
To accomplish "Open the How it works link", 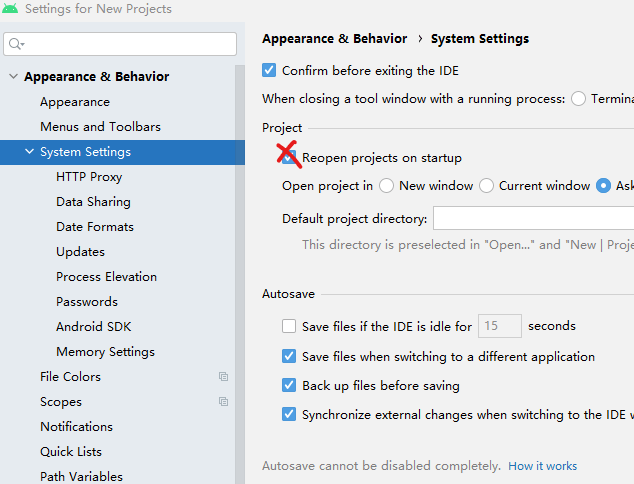I will pos(542,466).
